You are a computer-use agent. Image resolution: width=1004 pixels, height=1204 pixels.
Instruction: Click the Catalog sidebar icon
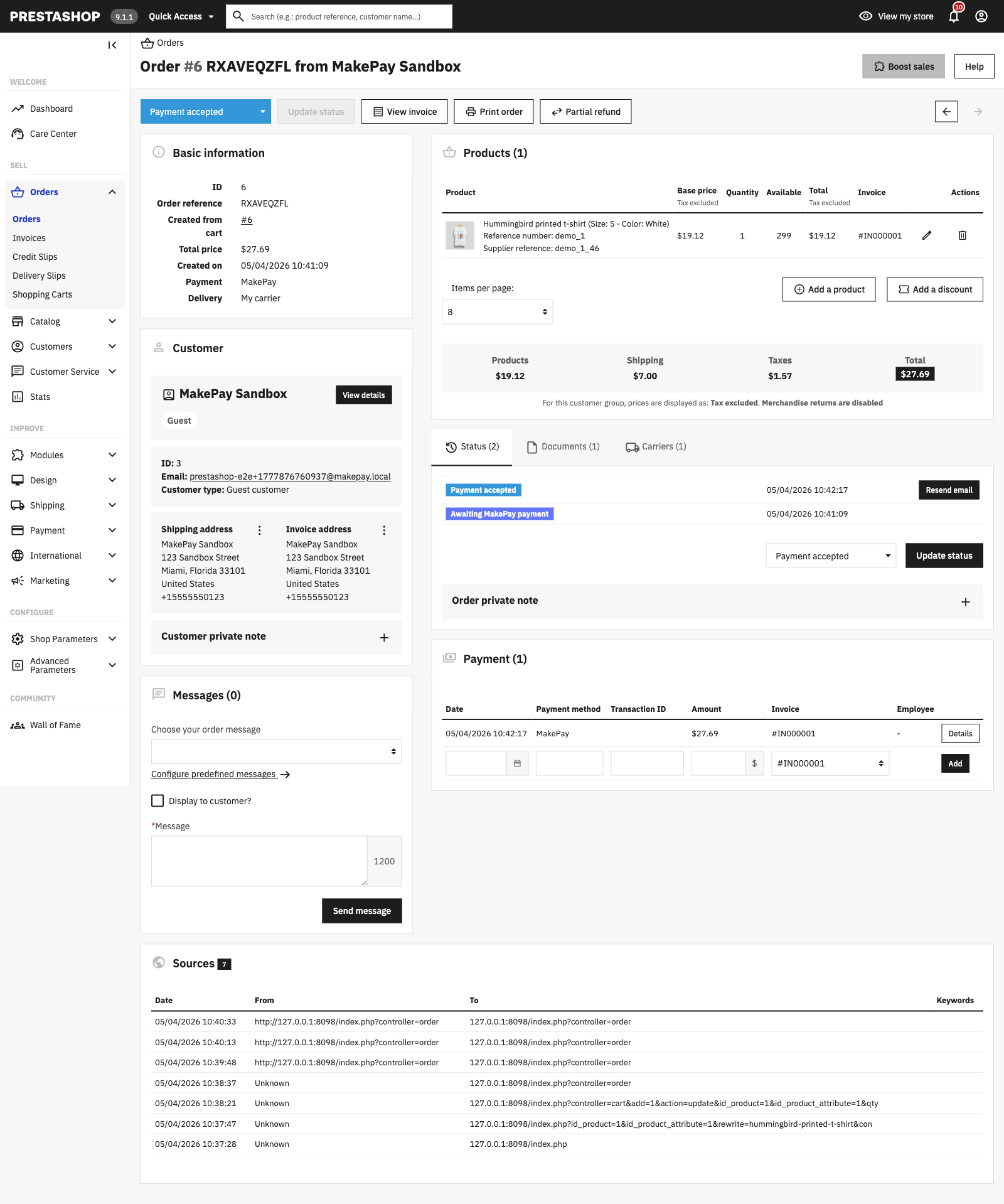(x=18, y=321)
